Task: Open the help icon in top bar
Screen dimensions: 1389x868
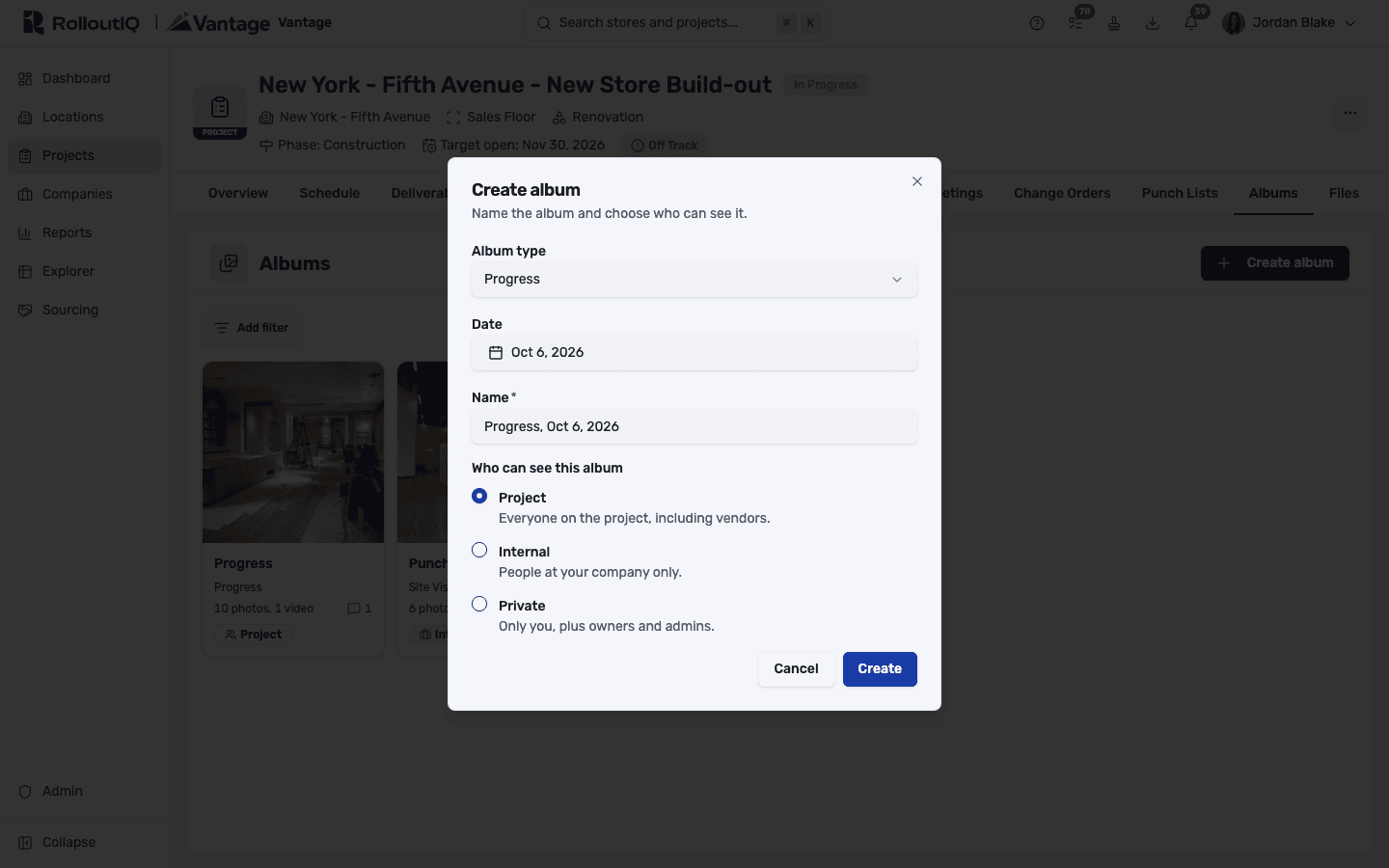Action: coord(1037,23)
